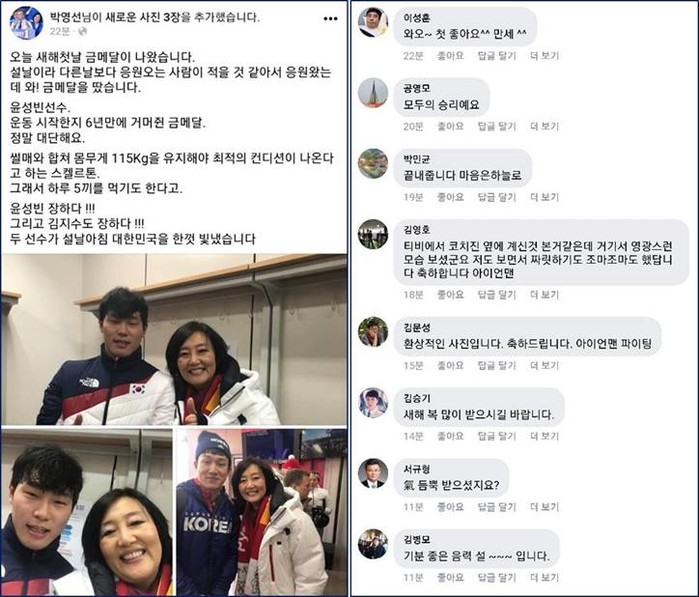The width and height of the screenshot is (699, 597).
Task: Reply to 김승기's comment via 답글 달기
Action: click(497, 436)
